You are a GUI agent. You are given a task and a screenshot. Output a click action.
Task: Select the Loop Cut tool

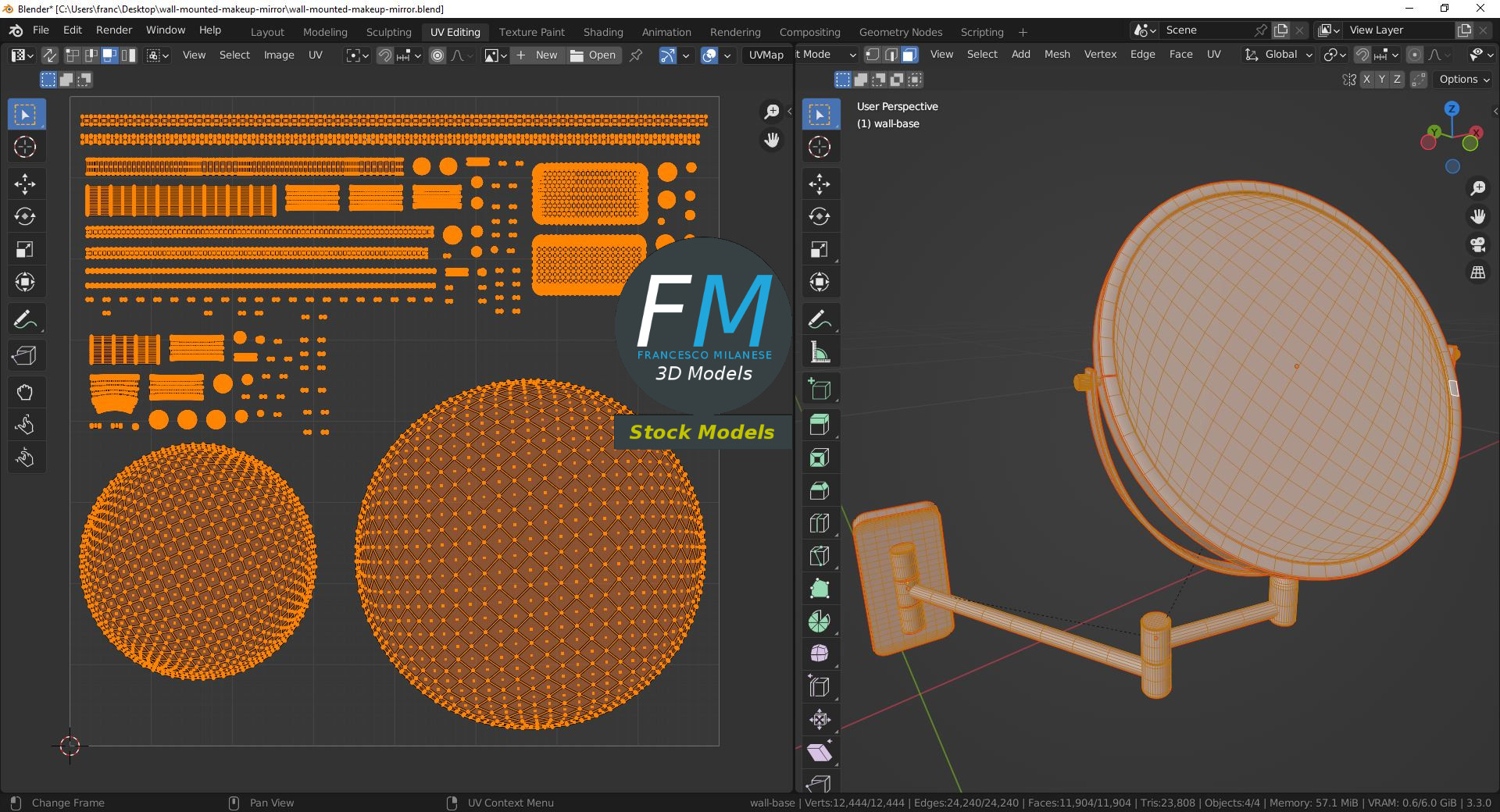pyautogui.click(x=819, y=523)
